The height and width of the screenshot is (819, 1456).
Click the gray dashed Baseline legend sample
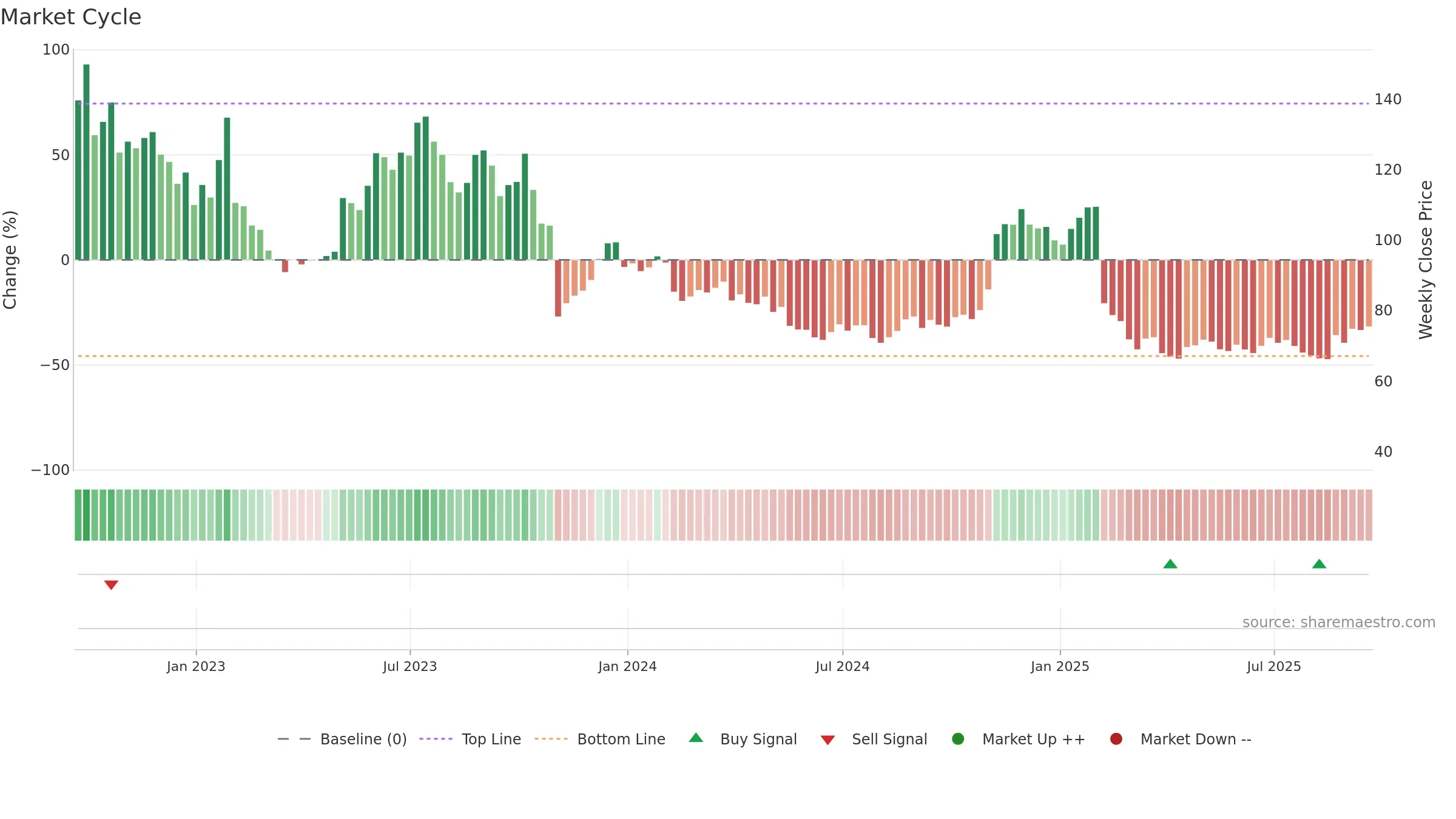(294, 739)
